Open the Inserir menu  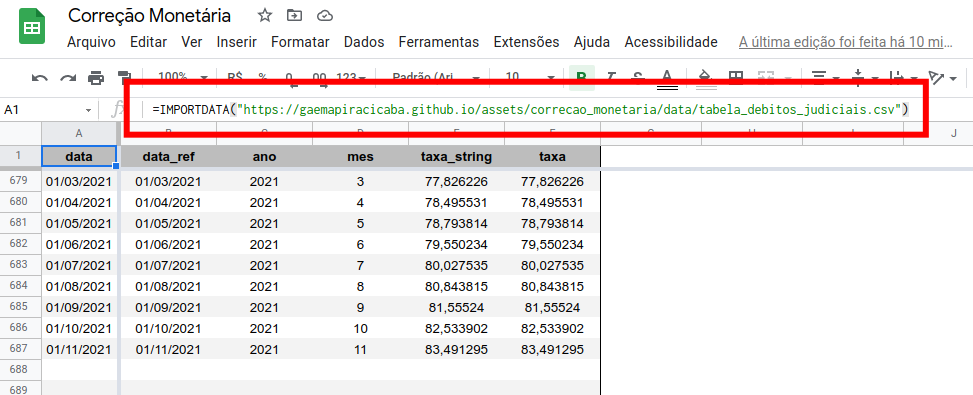click(236, 42)
